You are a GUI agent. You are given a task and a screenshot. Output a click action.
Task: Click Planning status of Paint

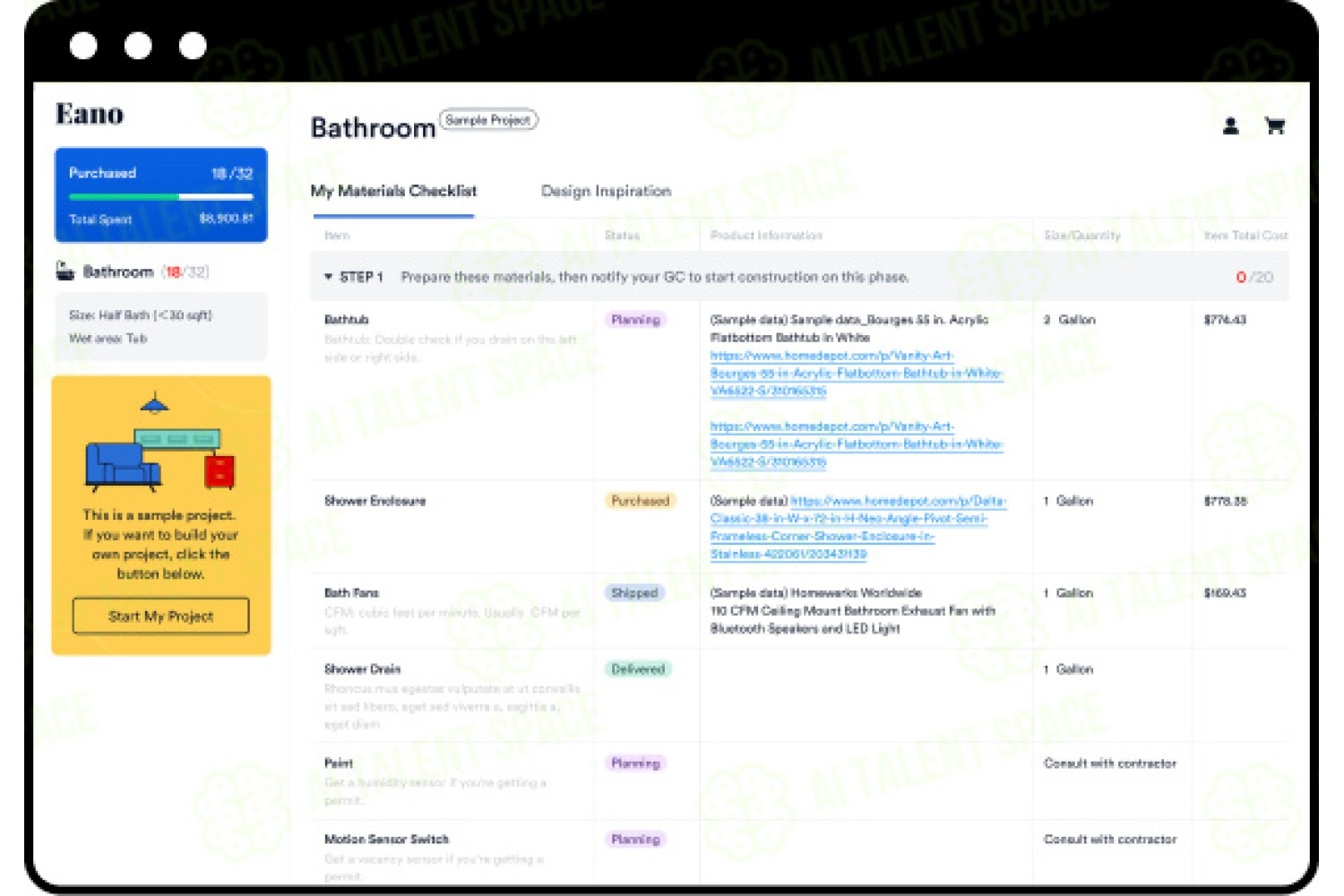(635, 763)
